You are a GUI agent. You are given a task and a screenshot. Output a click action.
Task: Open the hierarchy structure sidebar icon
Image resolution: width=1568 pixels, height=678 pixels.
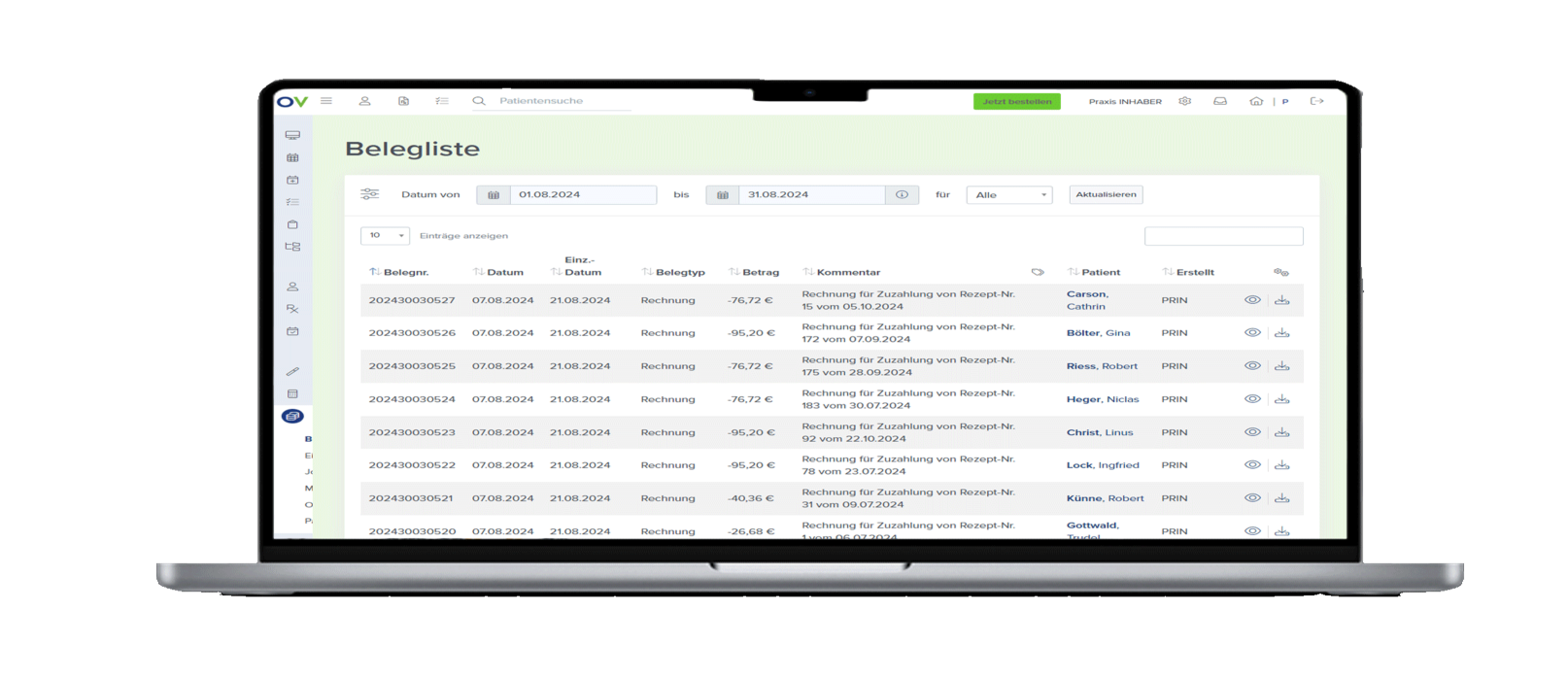(x=292, y=247)
